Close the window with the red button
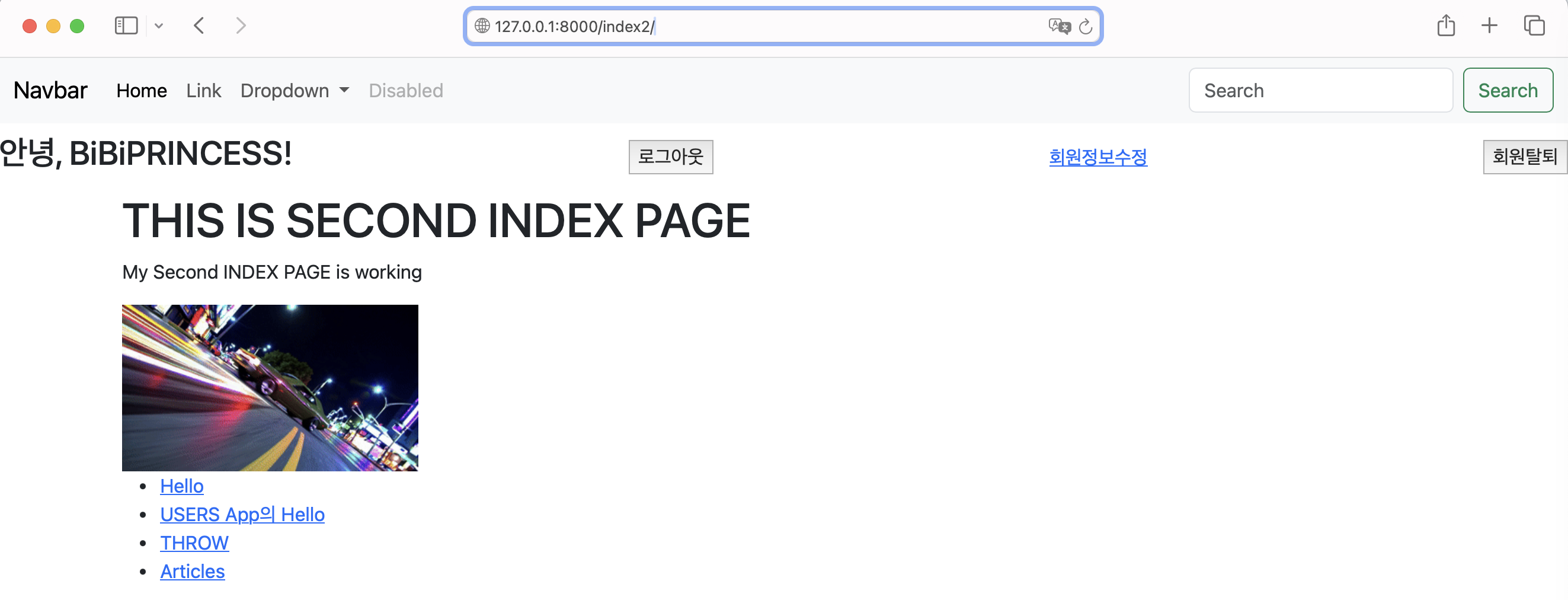The height and width of the screenshot is (600, 1568). click(29, 25)
